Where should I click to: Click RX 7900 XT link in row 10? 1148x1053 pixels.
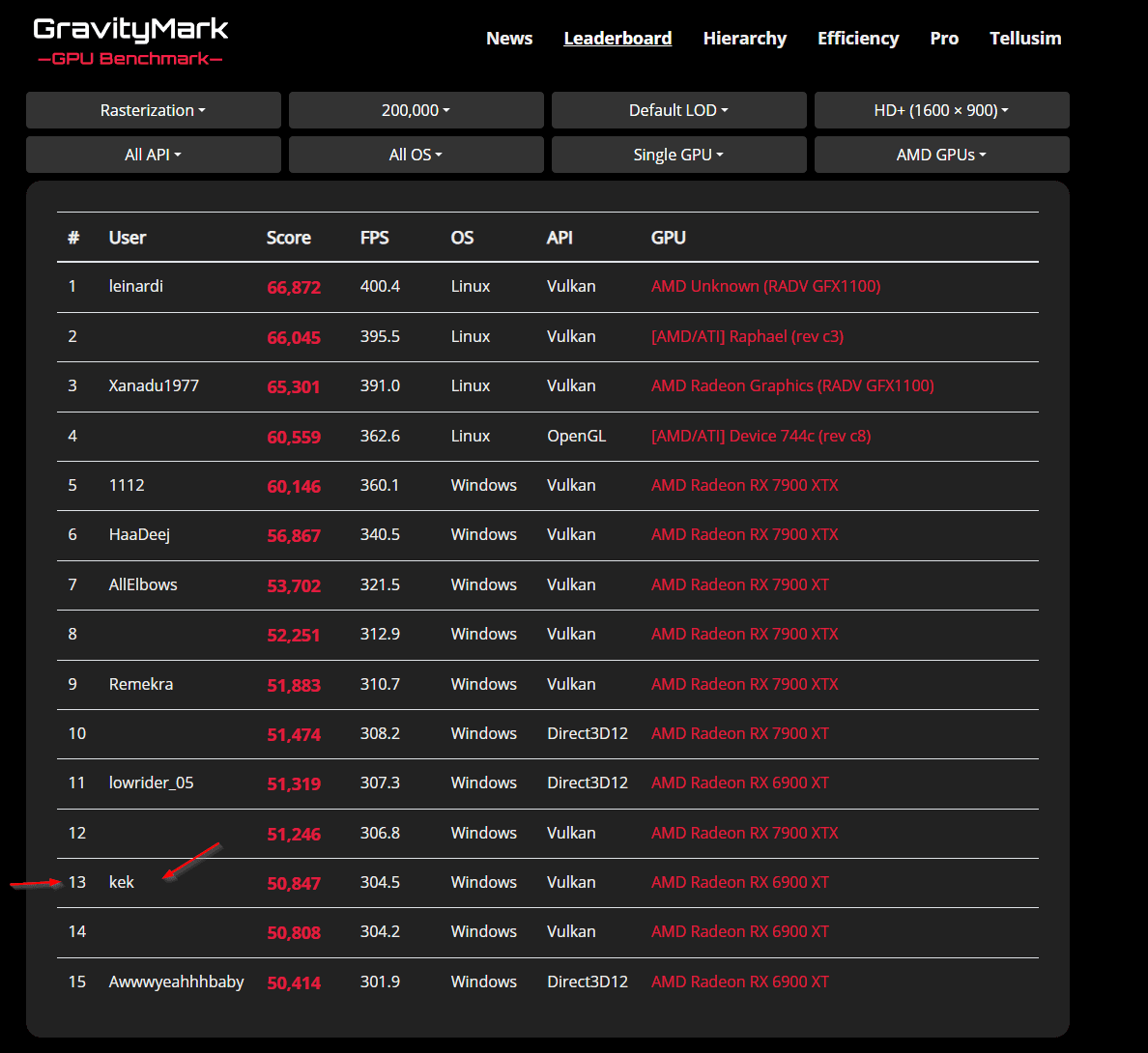click(740, 733)
